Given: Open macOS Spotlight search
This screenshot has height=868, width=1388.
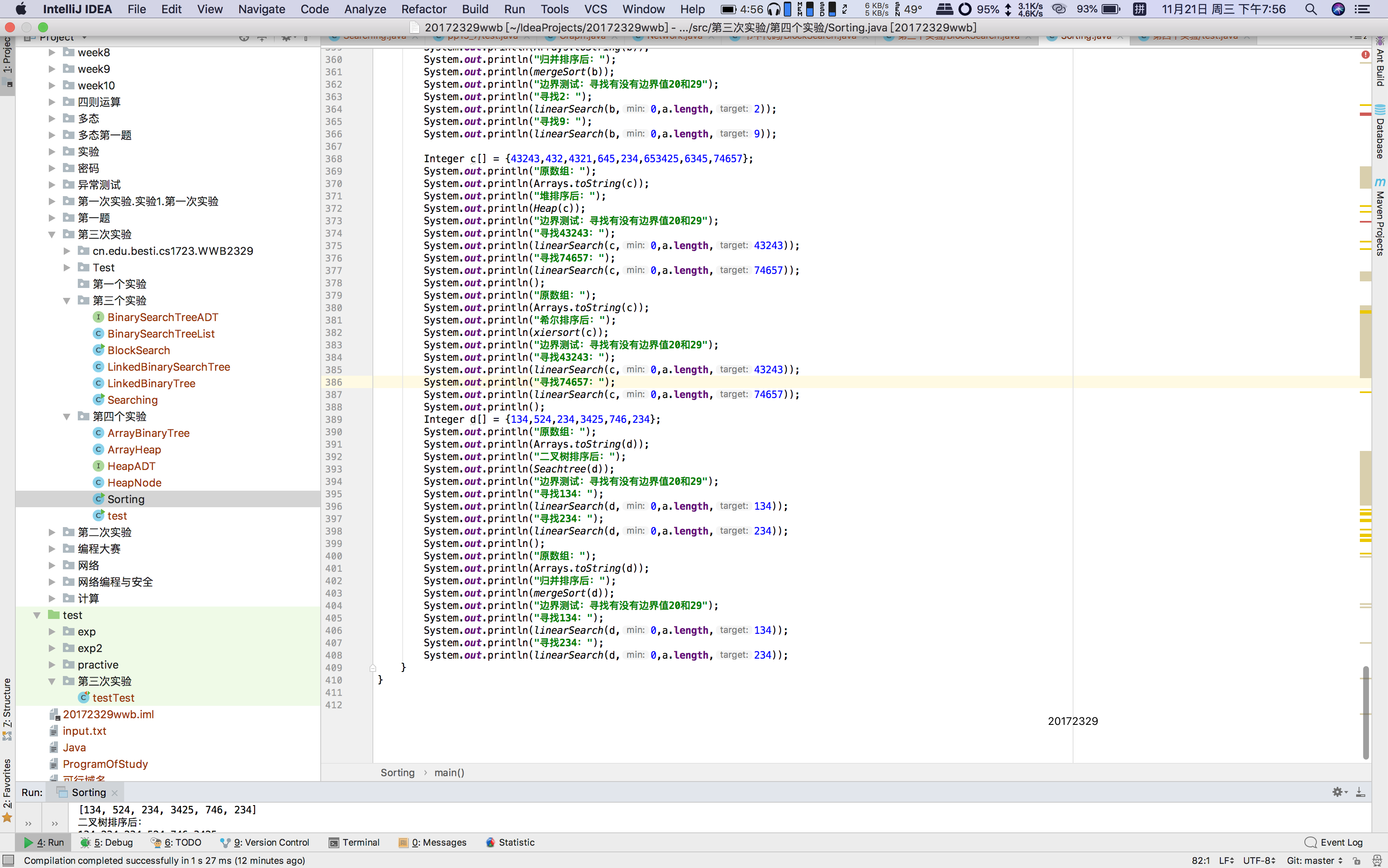Looking at the screenshot, I should point(1311,9).
